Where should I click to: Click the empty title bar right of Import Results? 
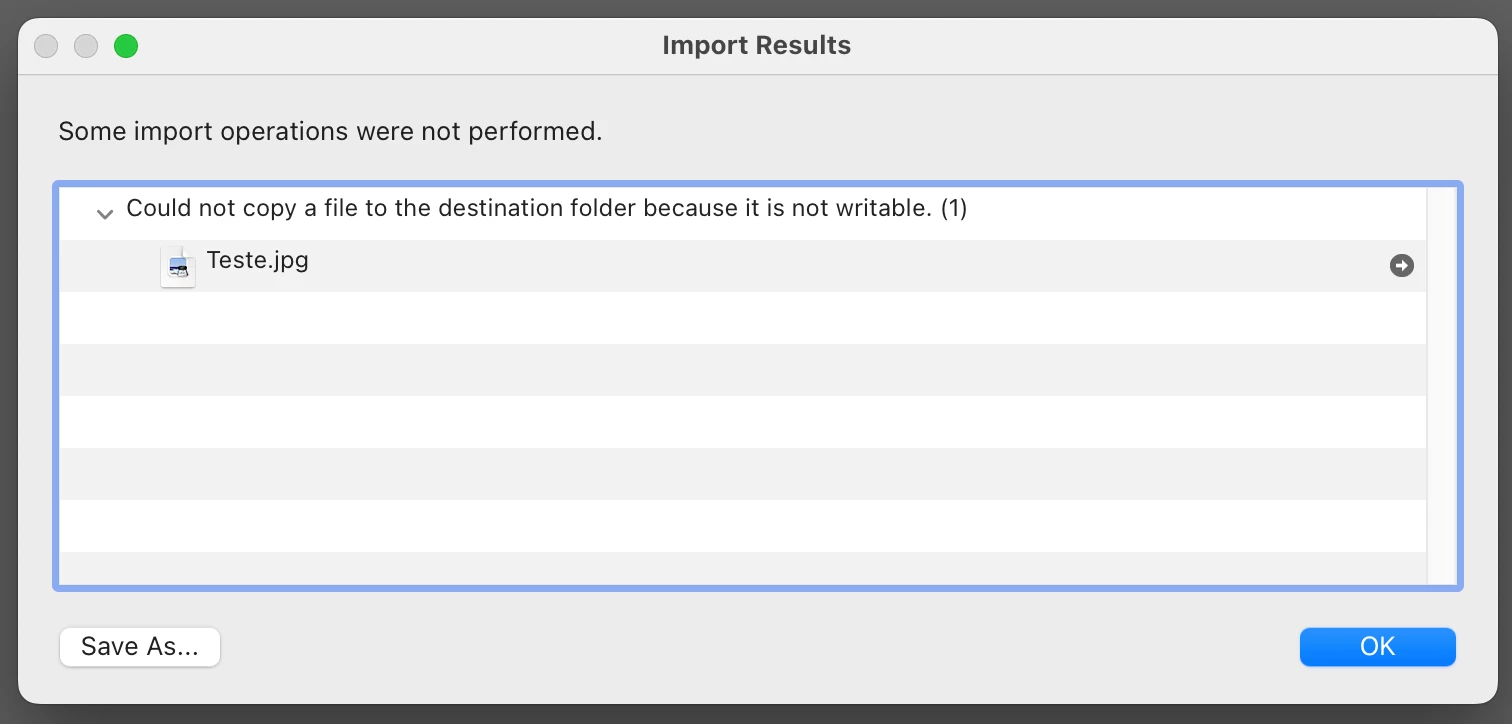[1170, 46]
